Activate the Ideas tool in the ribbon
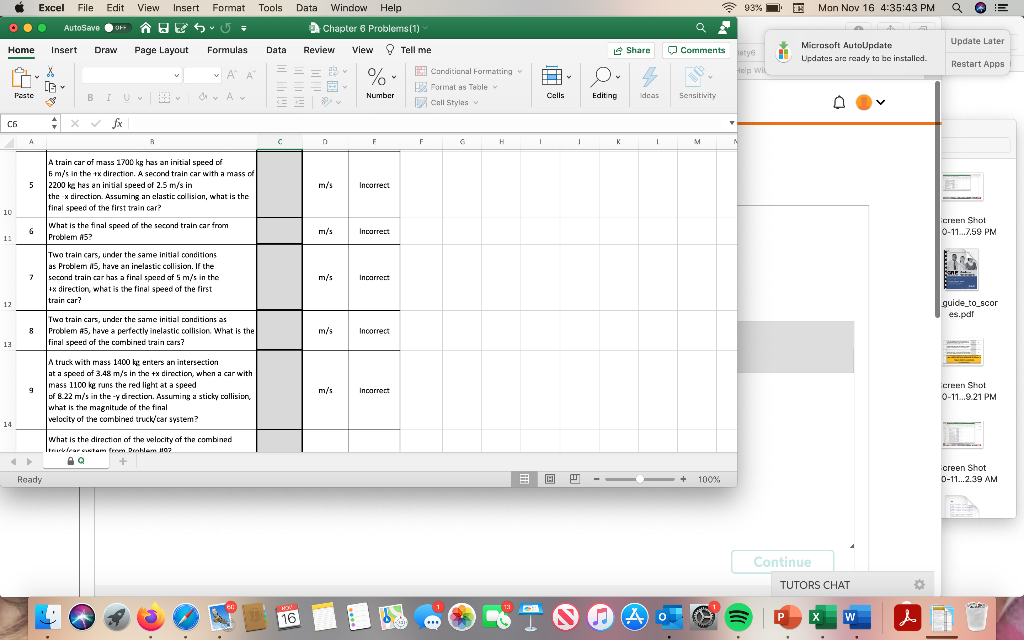This screenshot has height=640, width=1024. click(649, 80)
